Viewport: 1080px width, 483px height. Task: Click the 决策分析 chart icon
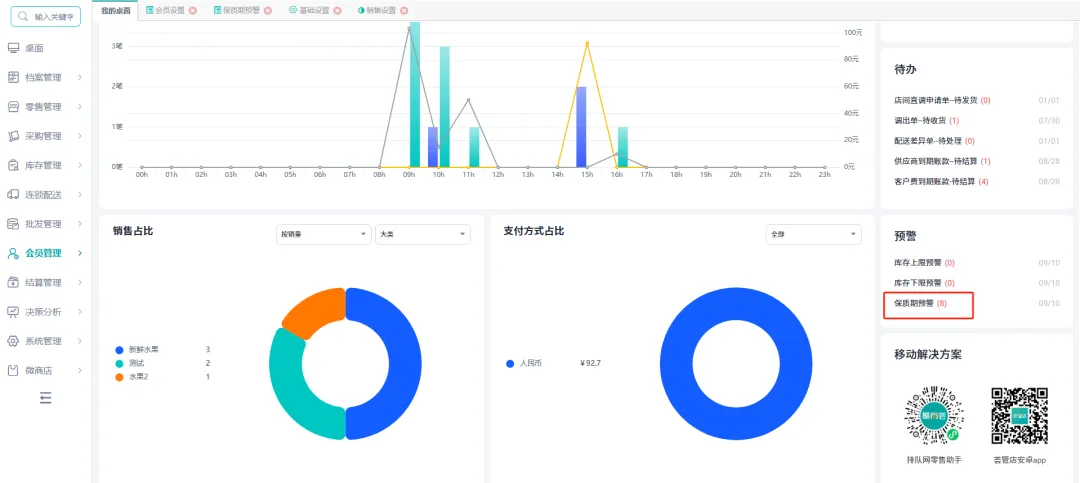tap(13, 311)
